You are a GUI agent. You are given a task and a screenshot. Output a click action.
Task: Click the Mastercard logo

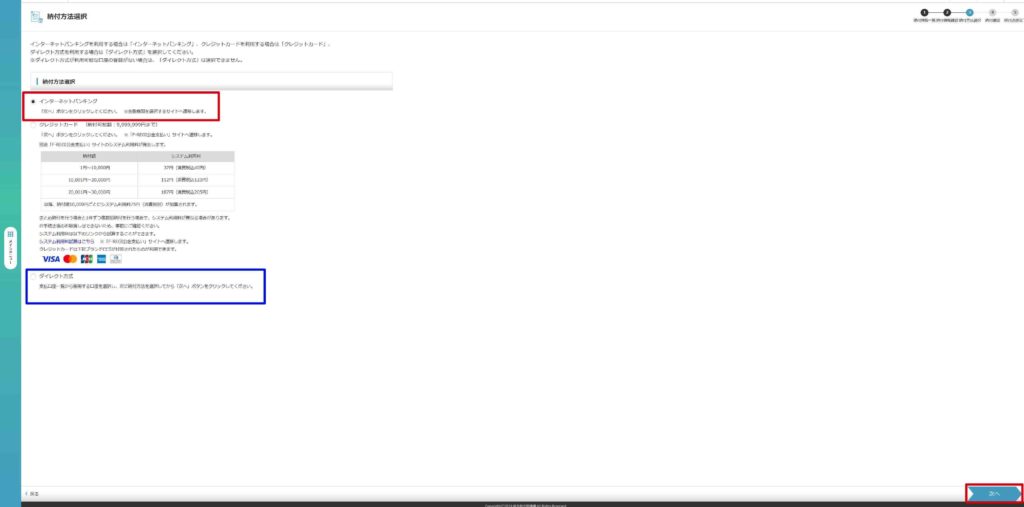(70, 259)
